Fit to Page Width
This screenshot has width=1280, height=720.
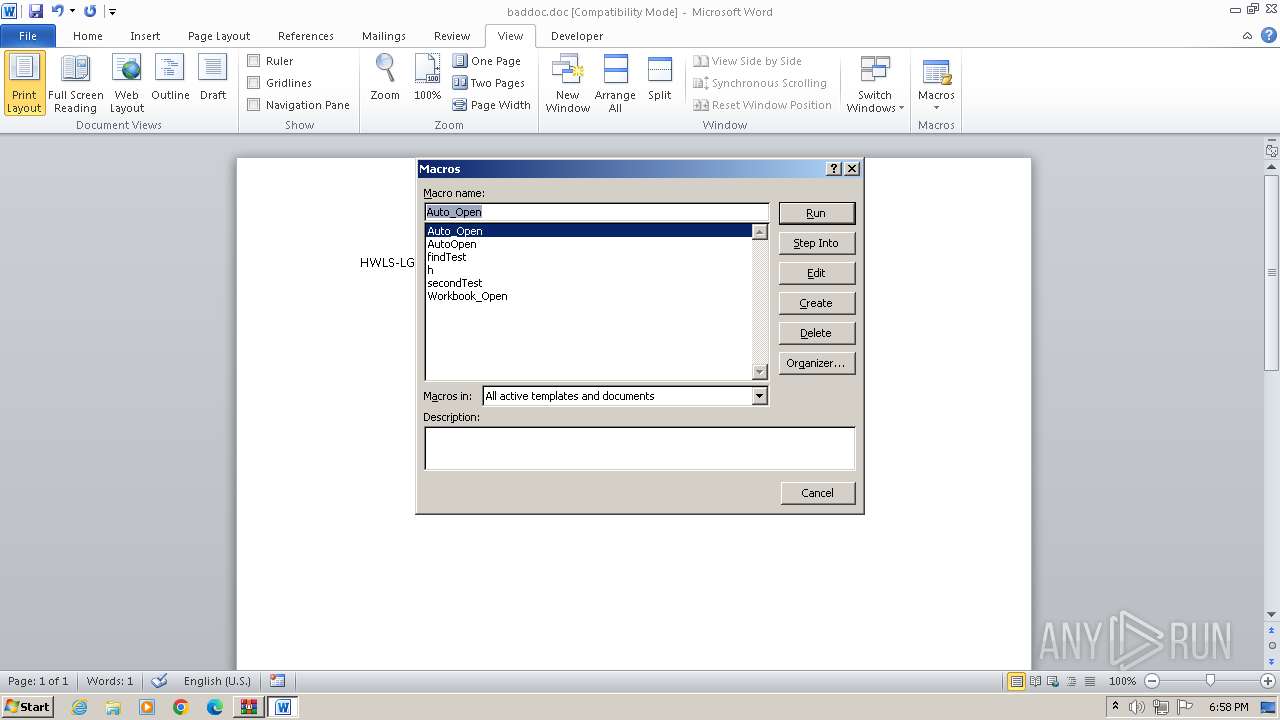coord(492,105)
